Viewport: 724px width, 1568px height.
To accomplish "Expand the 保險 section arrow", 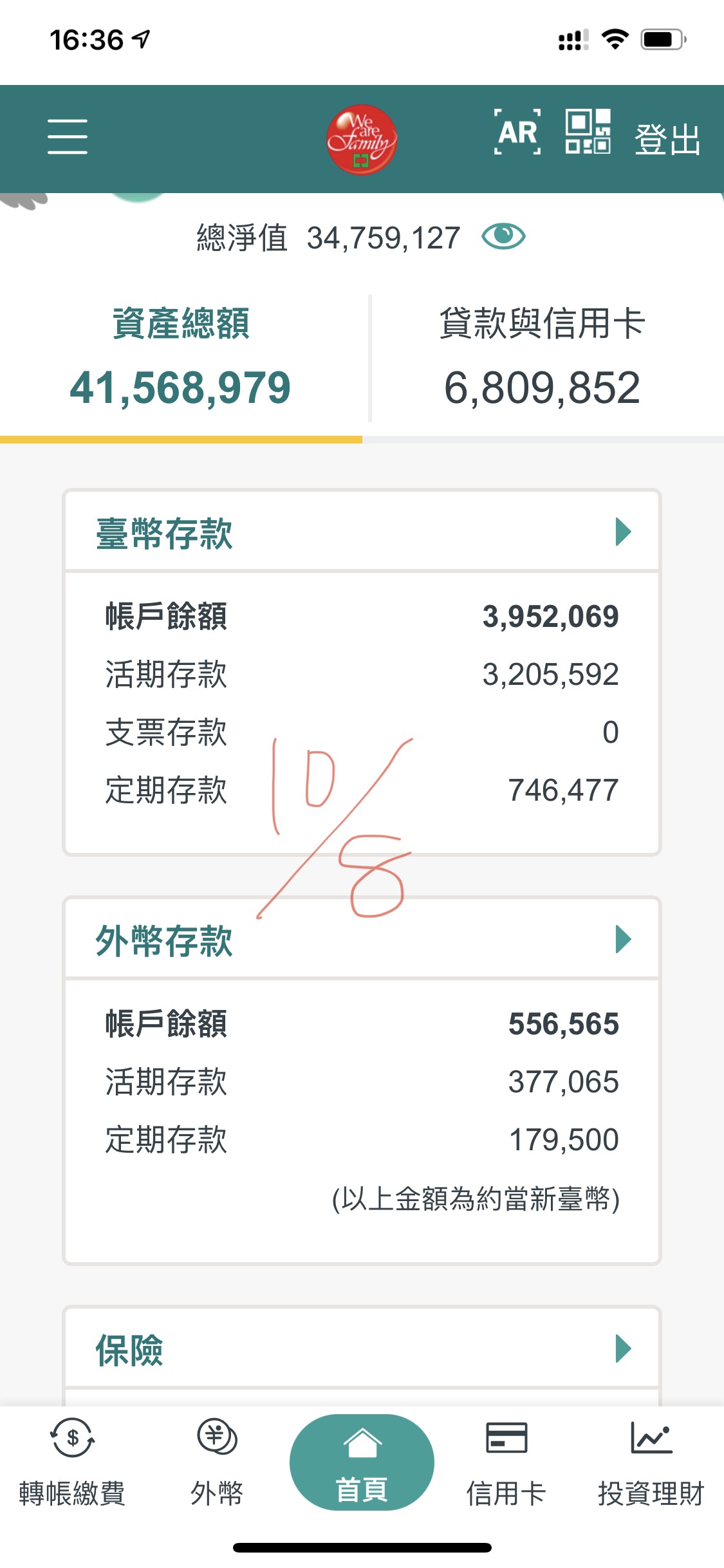I will (x=622, y=1348).
